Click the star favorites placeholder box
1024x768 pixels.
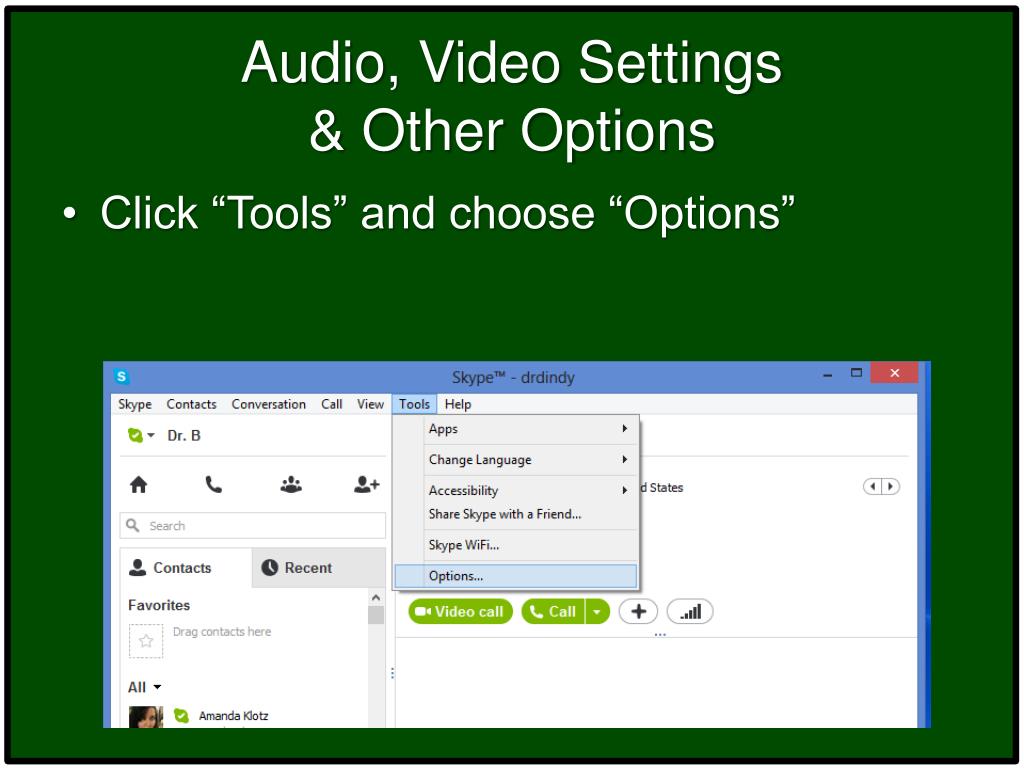pos(146,641)
